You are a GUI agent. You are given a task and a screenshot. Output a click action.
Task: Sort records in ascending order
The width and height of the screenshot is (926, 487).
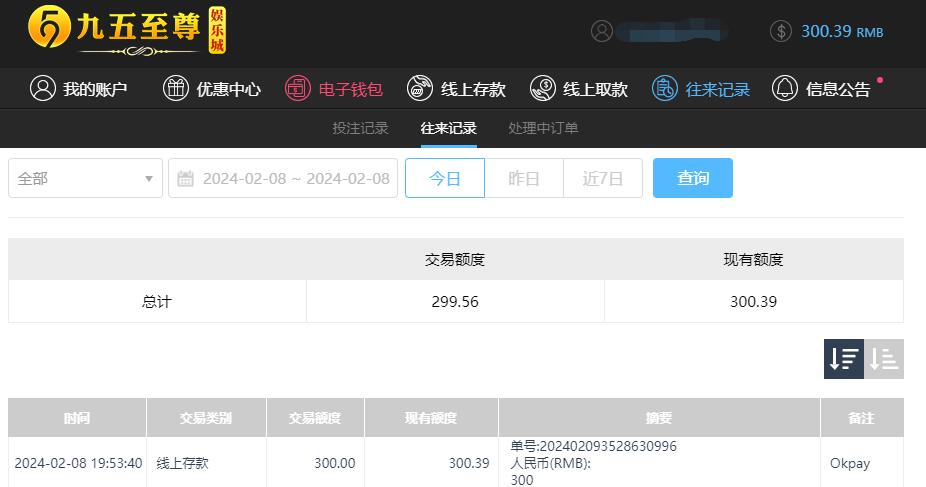pos(884,359)
